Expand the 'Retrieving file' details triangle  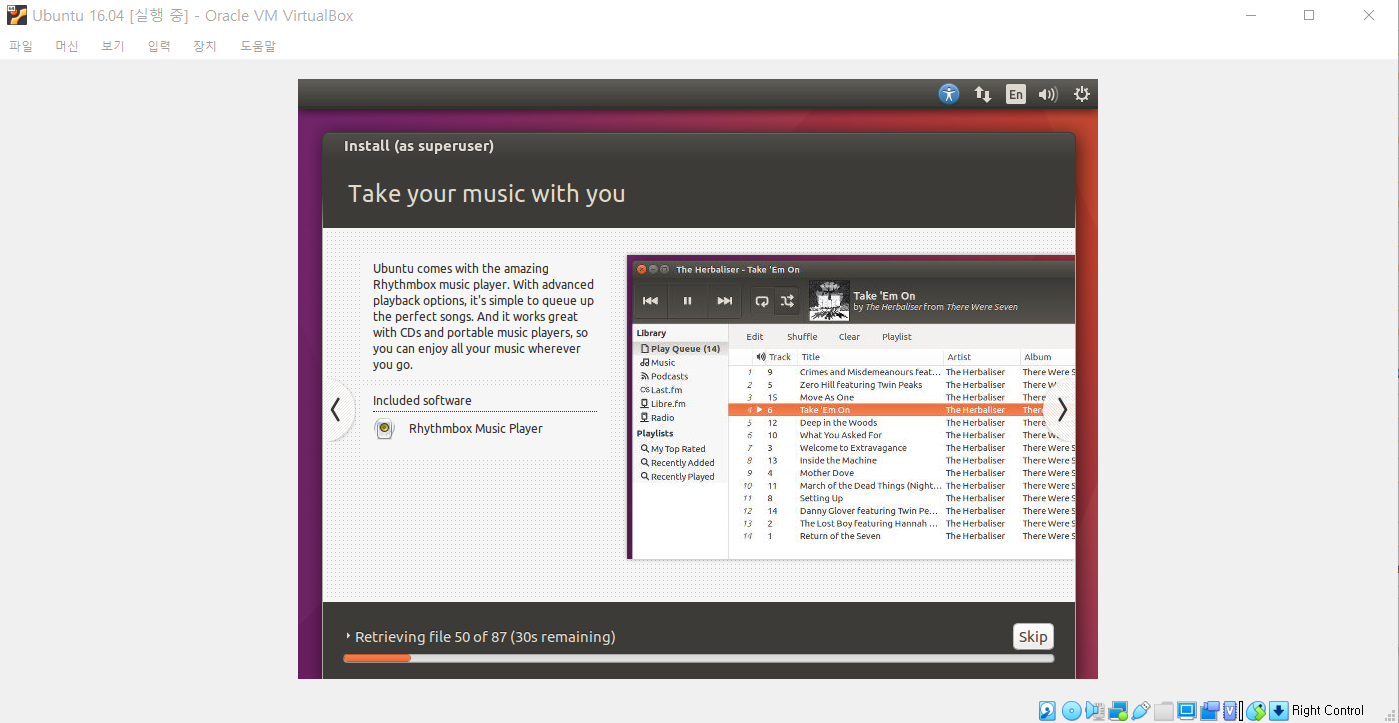(x=348, y=636)
